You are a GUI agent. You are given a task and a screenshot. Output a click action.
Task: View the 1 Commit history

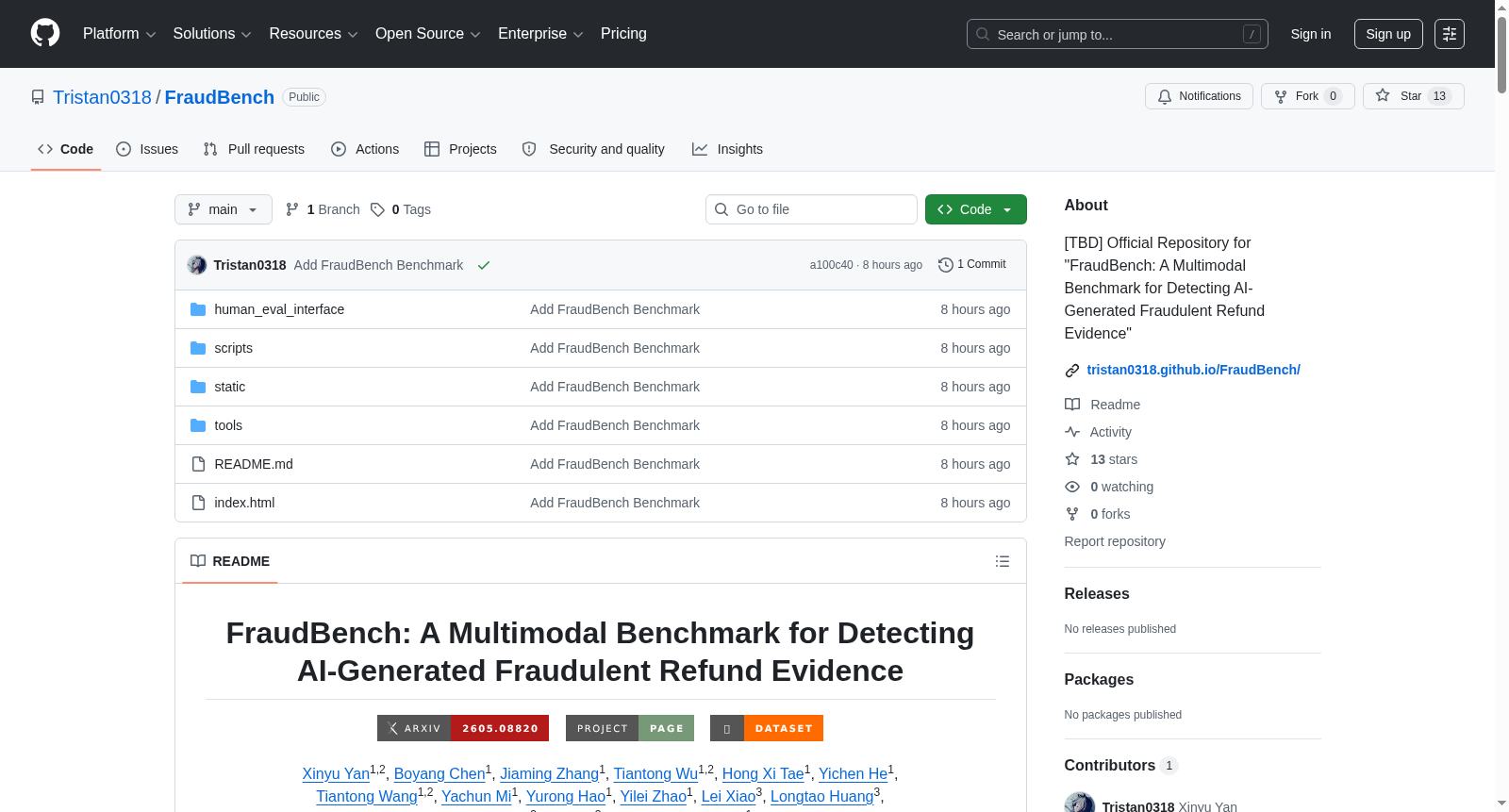click(972, 265)
